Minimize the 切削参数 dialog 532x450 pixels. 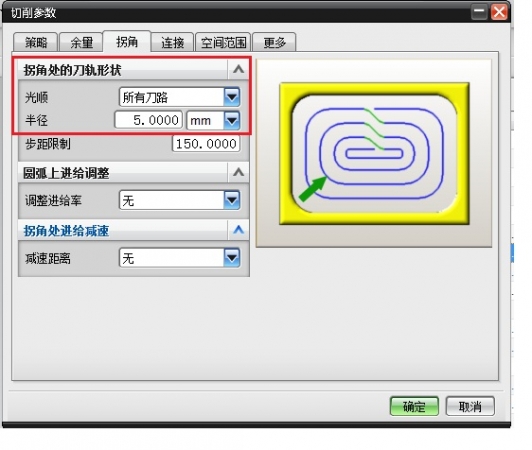coord(479,12)
